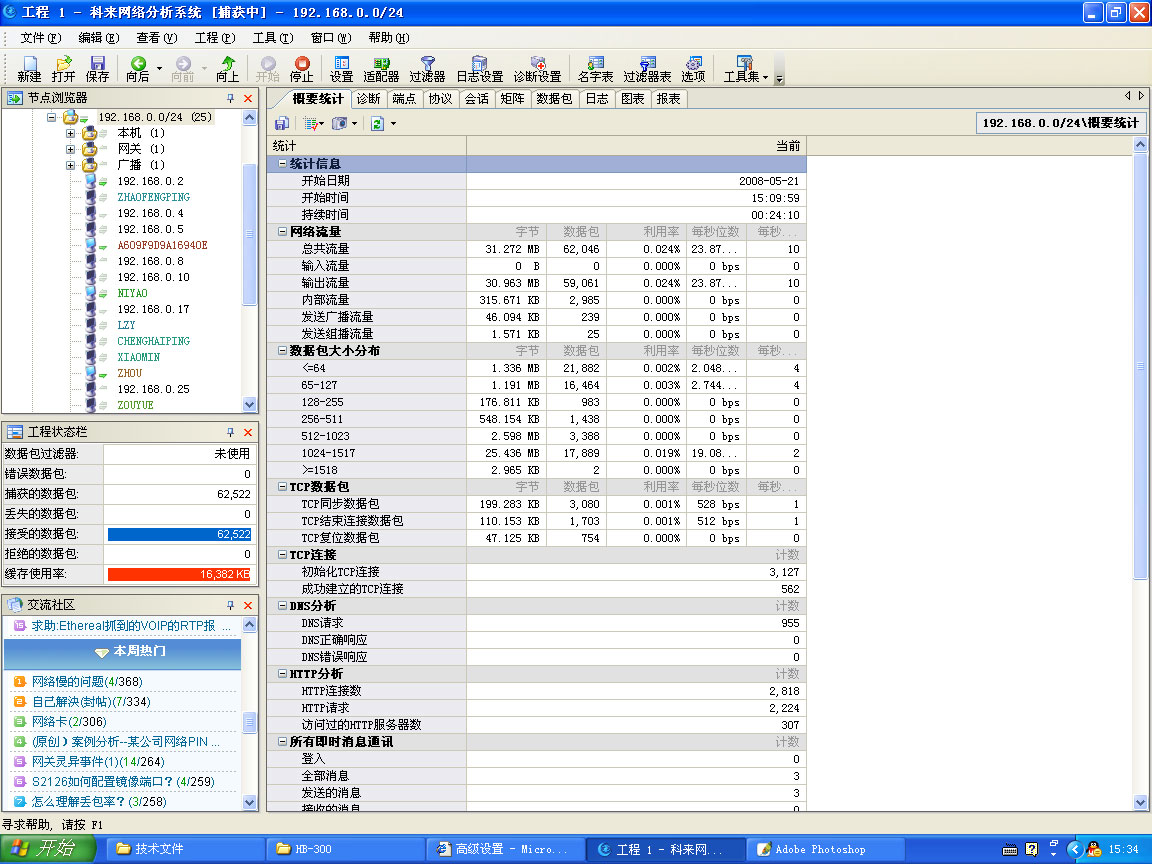The image size is (1152, 864).
Task: Pin the 节点浏览器 panel with pushpin
Action: (230, 98)
